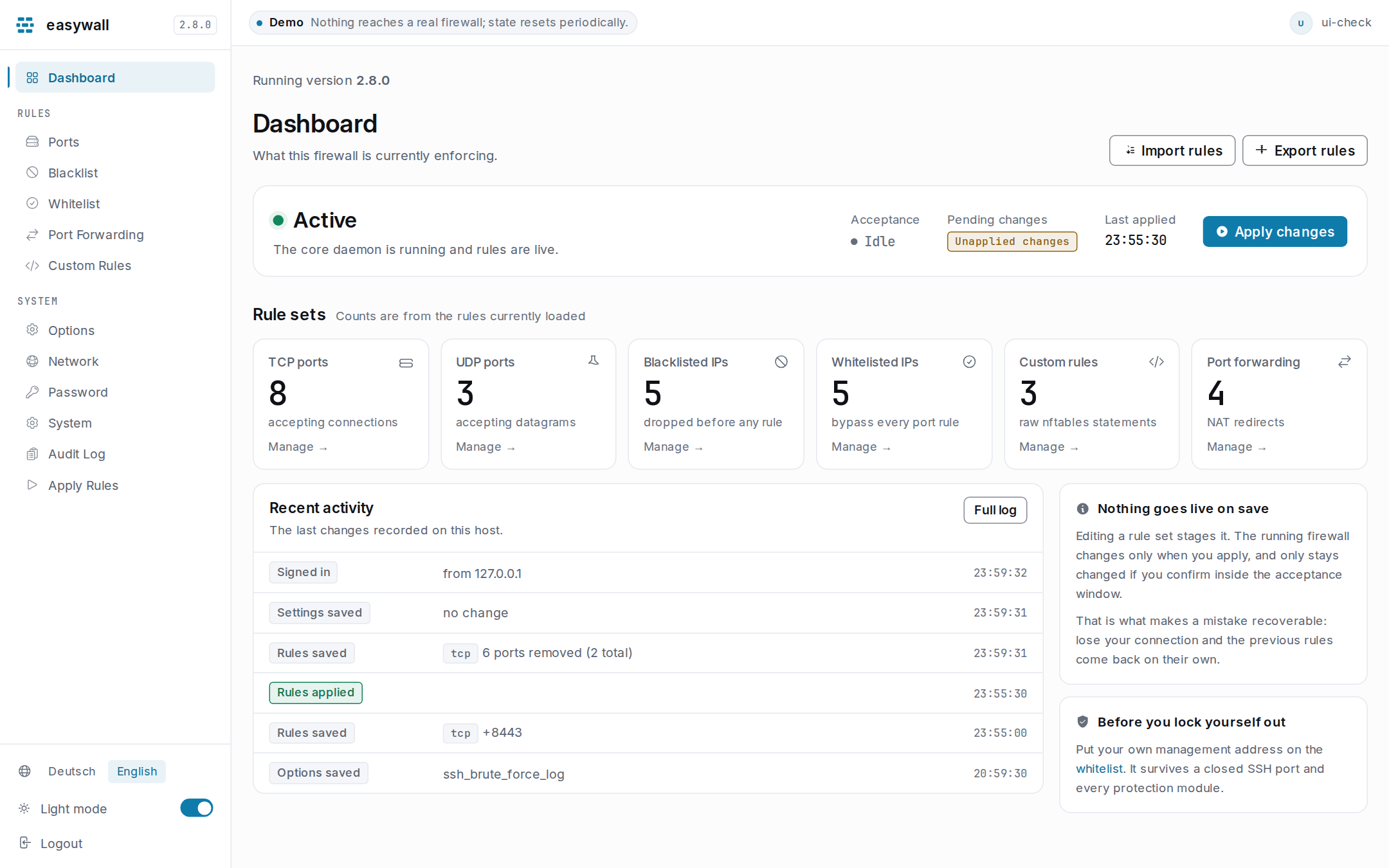This screenshot has width=1389, height=868.
Task: Click the TCP ports card icon
Action: coord(406,363)
